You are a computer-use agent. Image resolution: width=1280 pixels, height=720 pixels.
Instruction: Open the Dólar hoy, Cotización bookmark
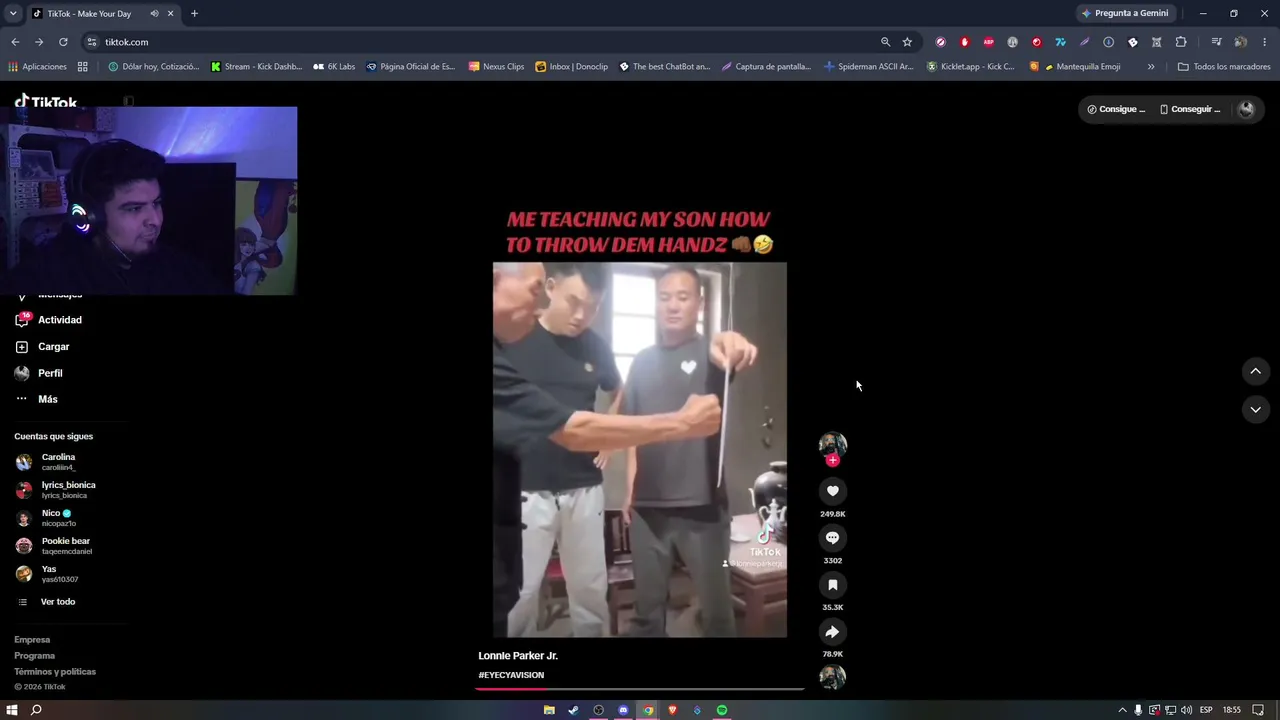154,67
